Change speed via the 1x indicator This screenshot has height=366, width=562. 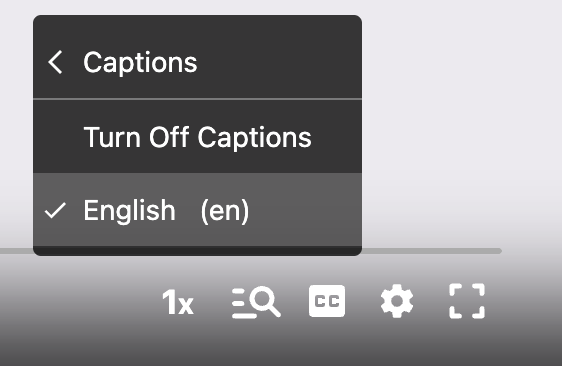coord(178,302)
